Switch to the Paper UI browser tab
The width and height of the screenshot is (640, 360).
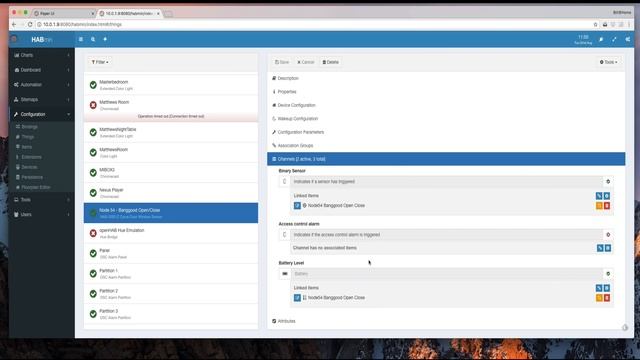[63, 13]
